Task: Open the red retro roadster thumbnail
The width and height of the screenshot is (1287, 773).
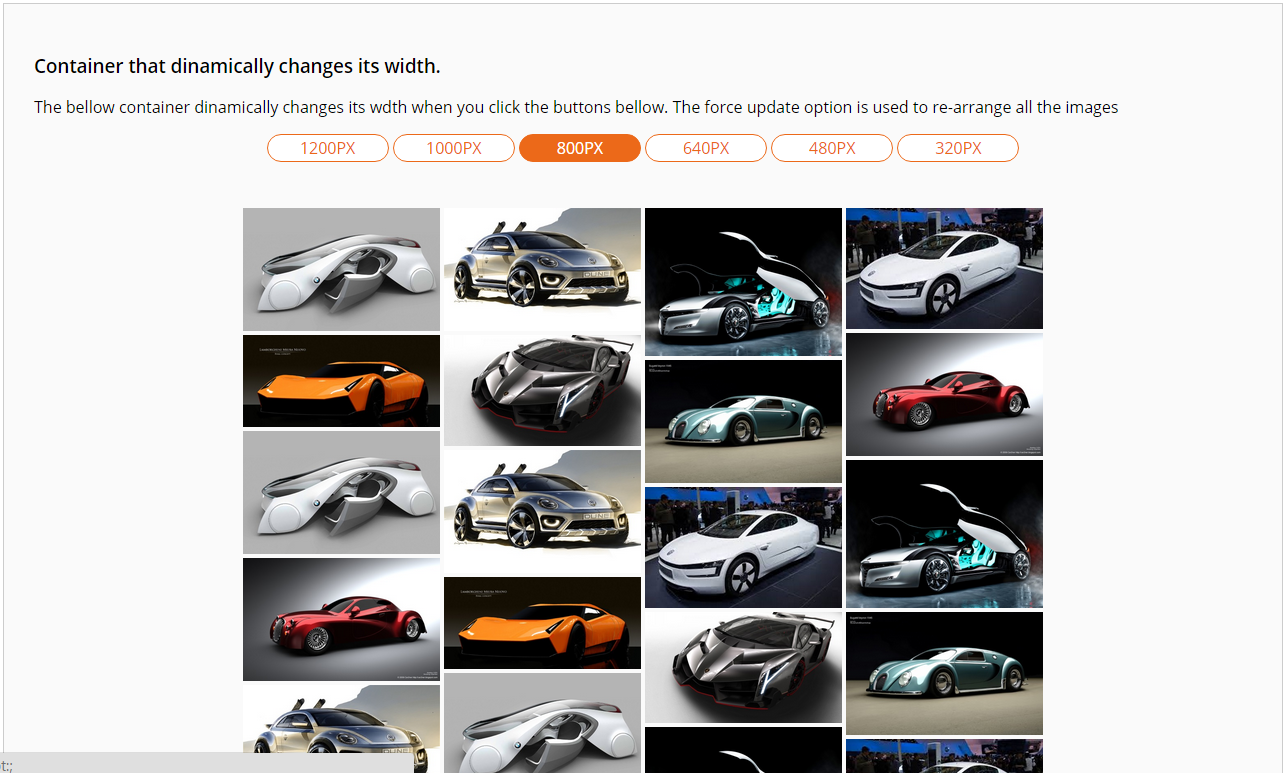Action: 944,394
